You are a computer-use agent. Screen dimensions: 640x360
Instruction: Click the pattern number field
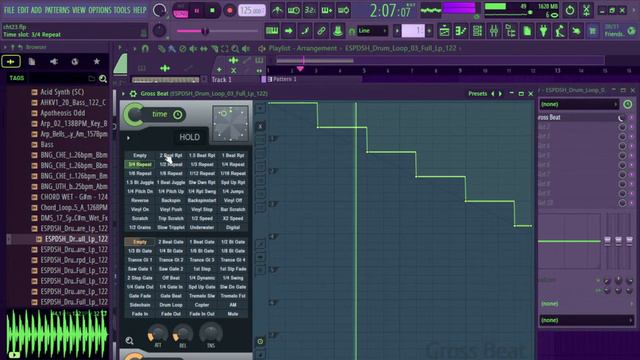pos(413,31)
